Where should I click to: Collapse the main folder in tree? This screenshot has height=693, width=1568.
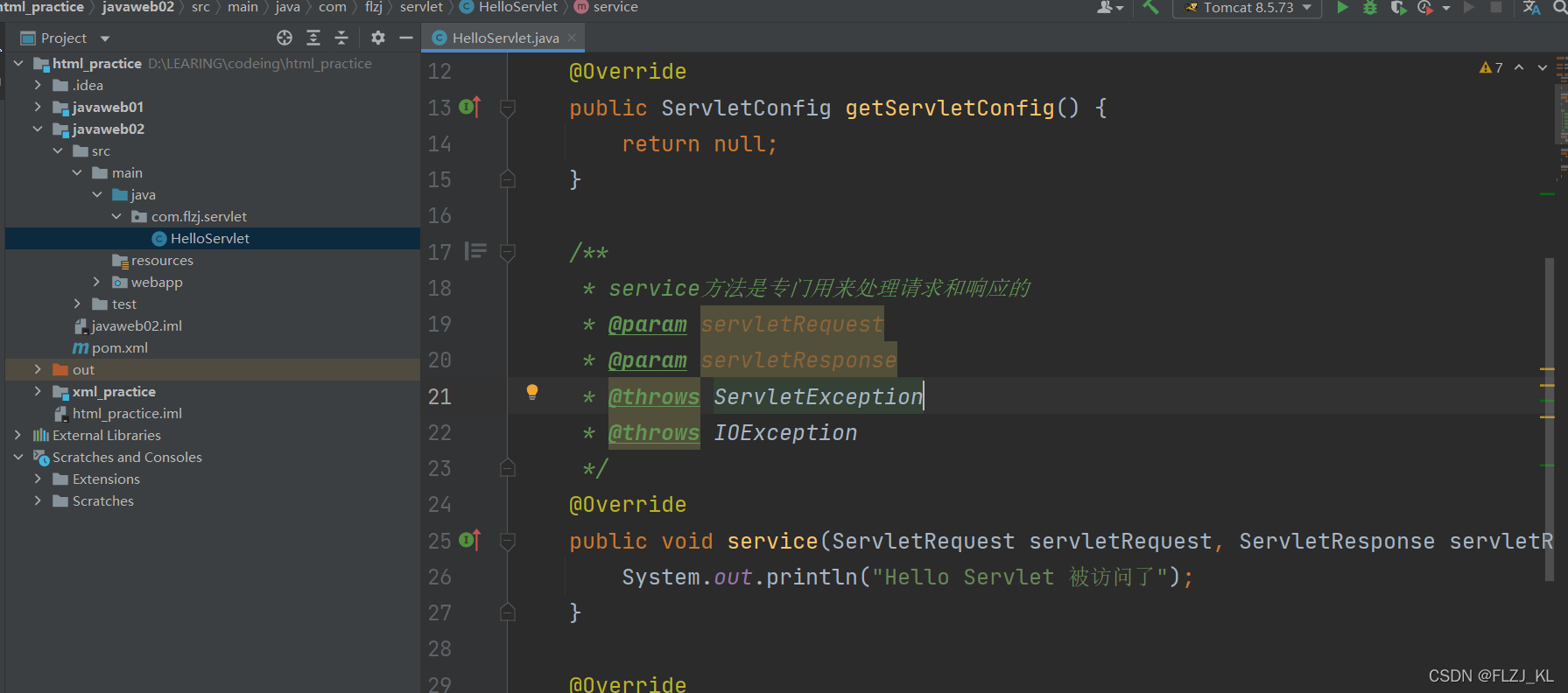click(78, 172)
